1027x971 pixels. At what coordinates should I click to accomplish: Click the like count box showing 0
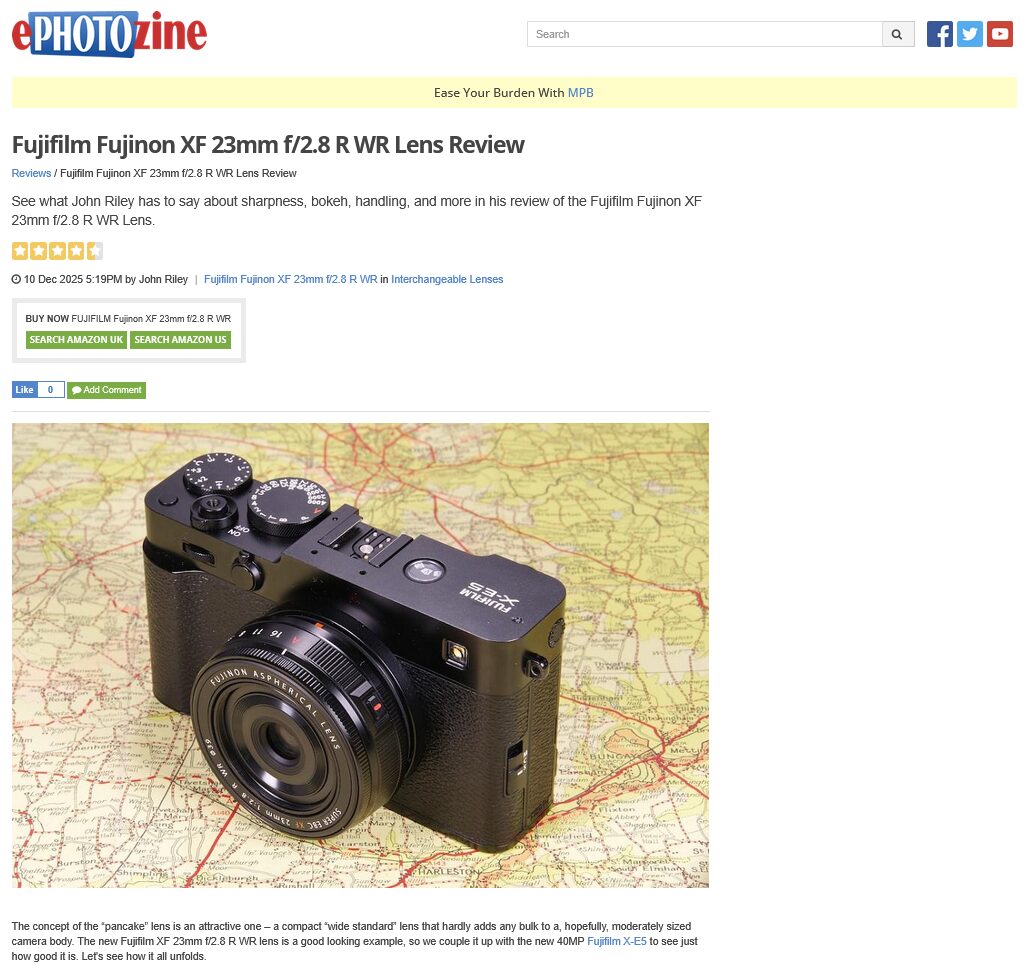[50, 390]
